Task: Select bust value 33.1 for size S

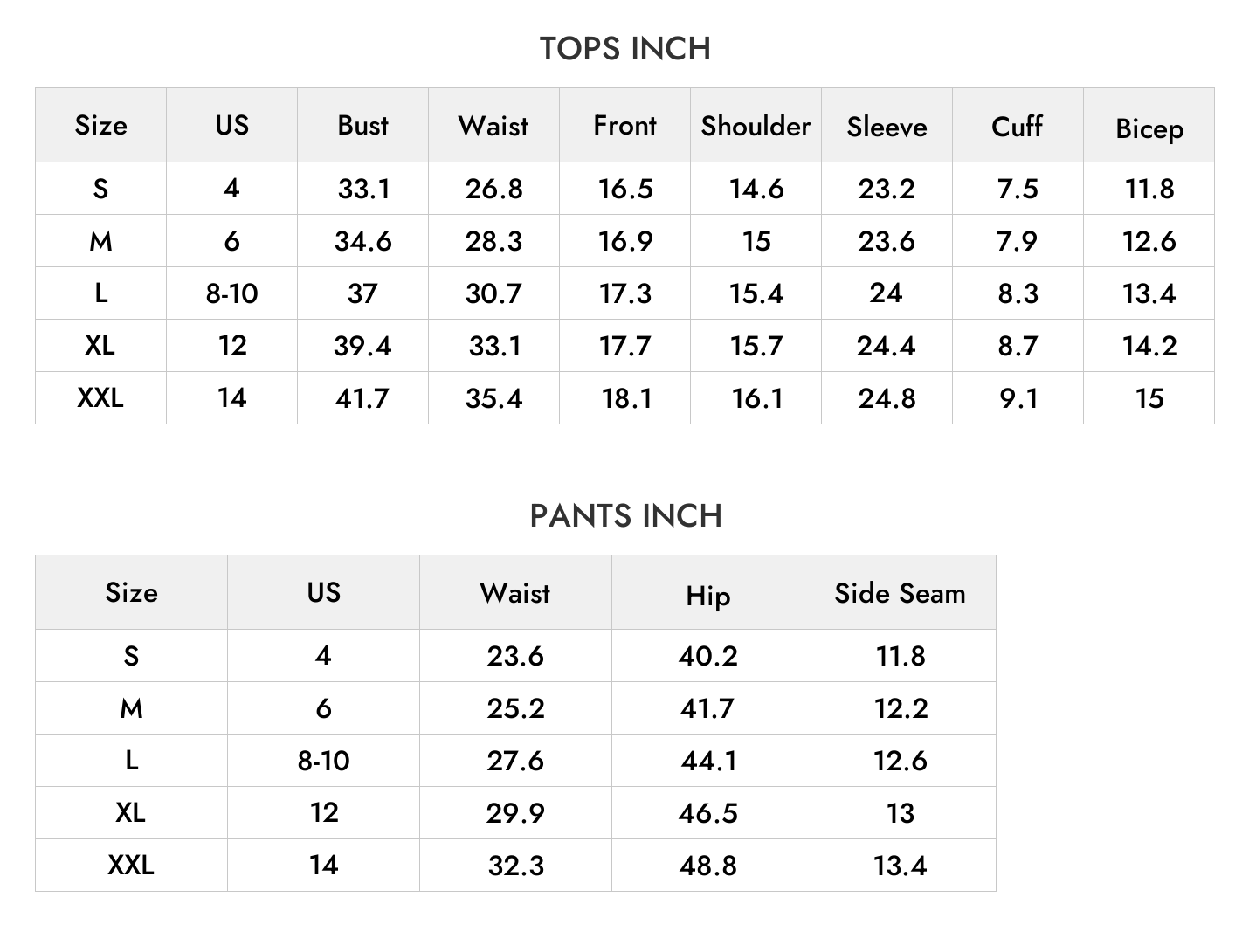Action: (363, 189)
